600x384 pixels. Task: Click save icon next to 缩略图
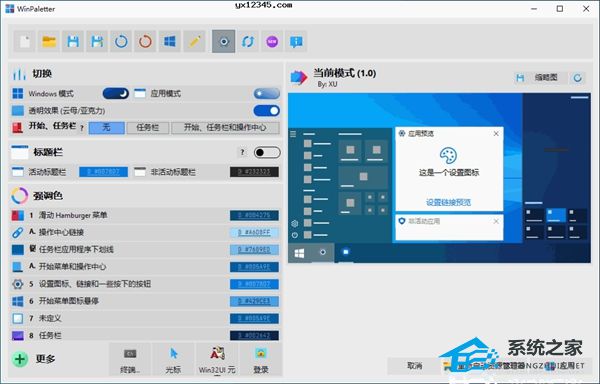coord(520,78)
